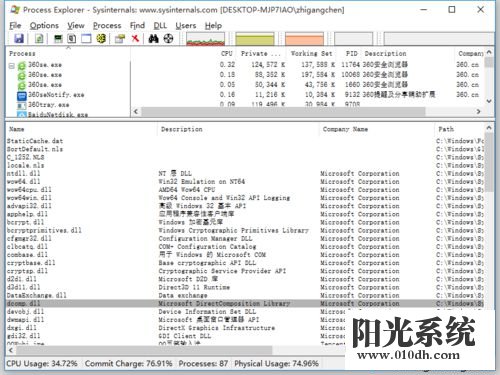This screenshot has height=375, width=500.
Task: Select the dwmapi.dll row
Action: (x=176, y=320)
